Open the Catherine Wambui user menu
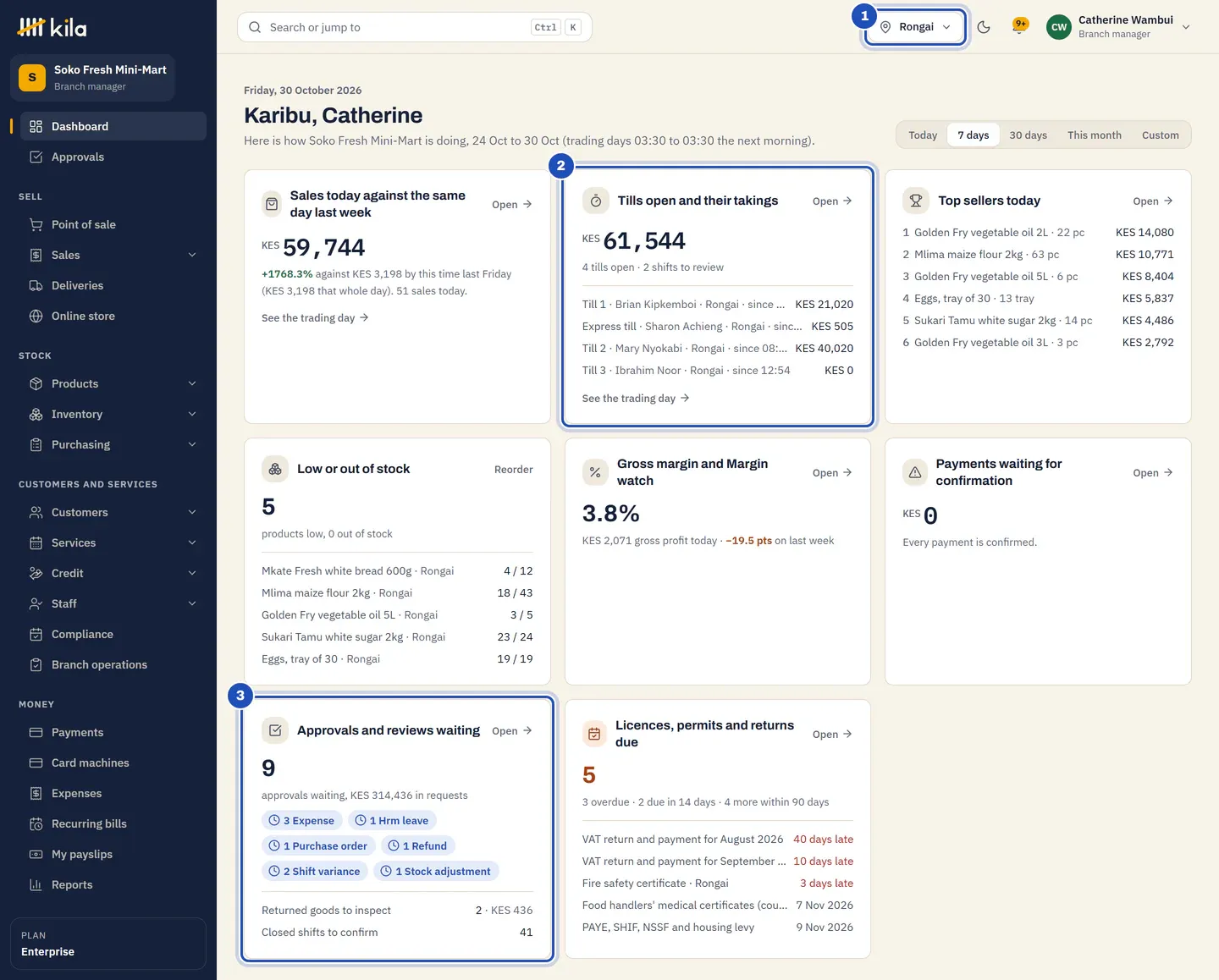Viewport: 1219px width, 980px height. coord(1119,27)
